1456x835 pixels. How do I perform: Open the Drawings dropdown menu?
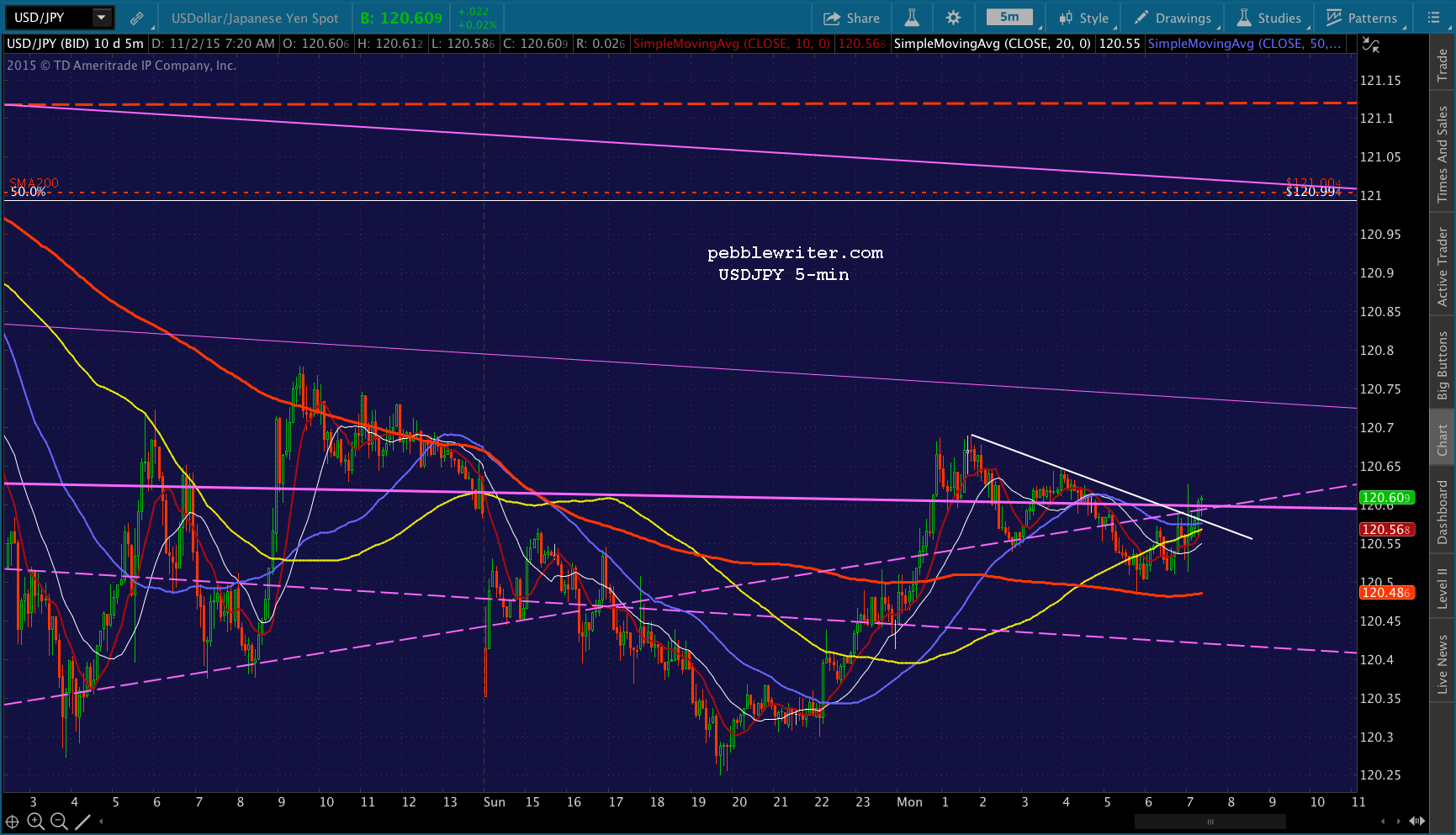(1173, 18)
